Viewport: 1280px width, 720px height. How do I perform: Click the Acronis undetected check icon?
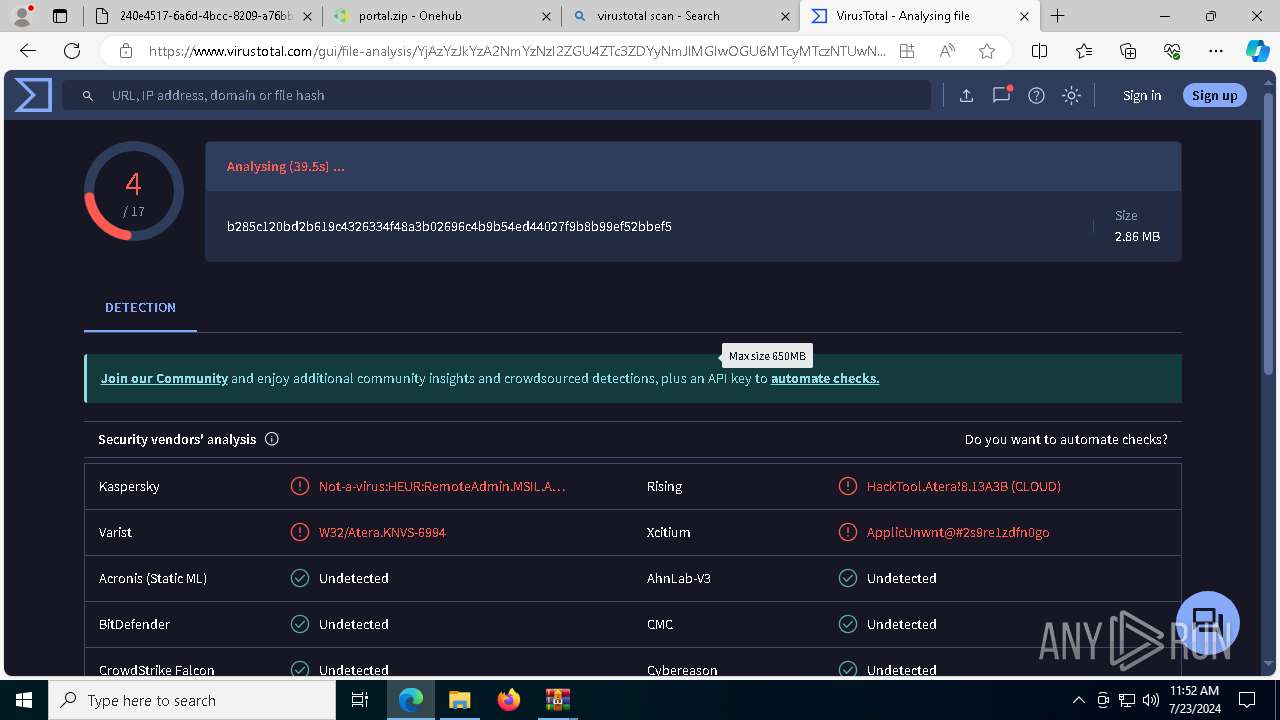click(x=299, y=578)
